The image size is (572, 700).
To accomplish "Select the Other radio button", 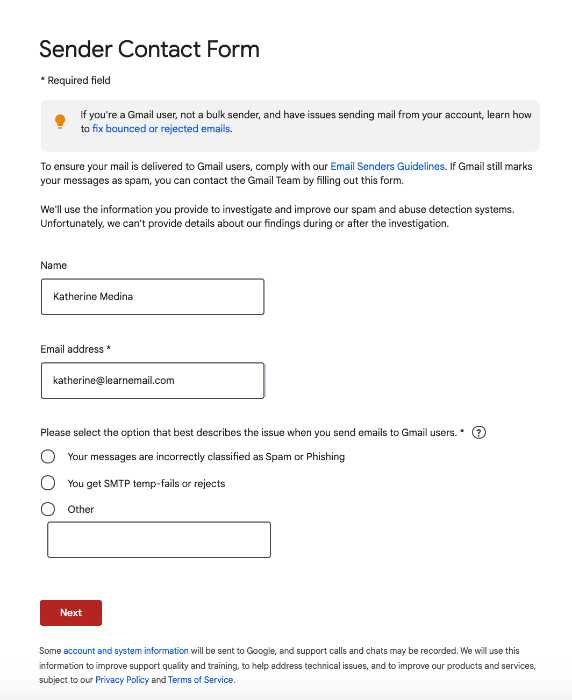I will 48,509.
